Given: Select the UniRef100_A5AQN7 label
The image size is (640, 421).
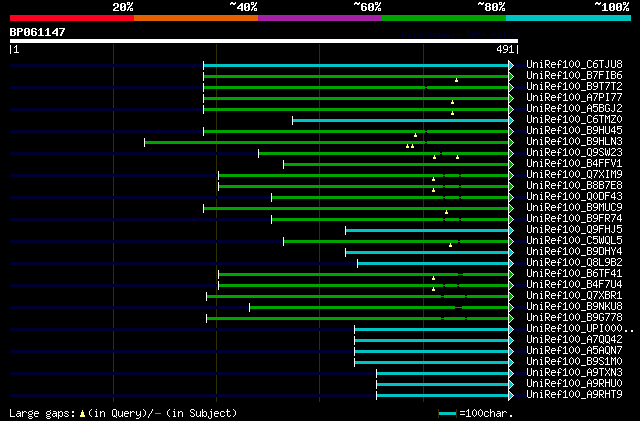Looking at the screenshot, I should coord(574,351).
